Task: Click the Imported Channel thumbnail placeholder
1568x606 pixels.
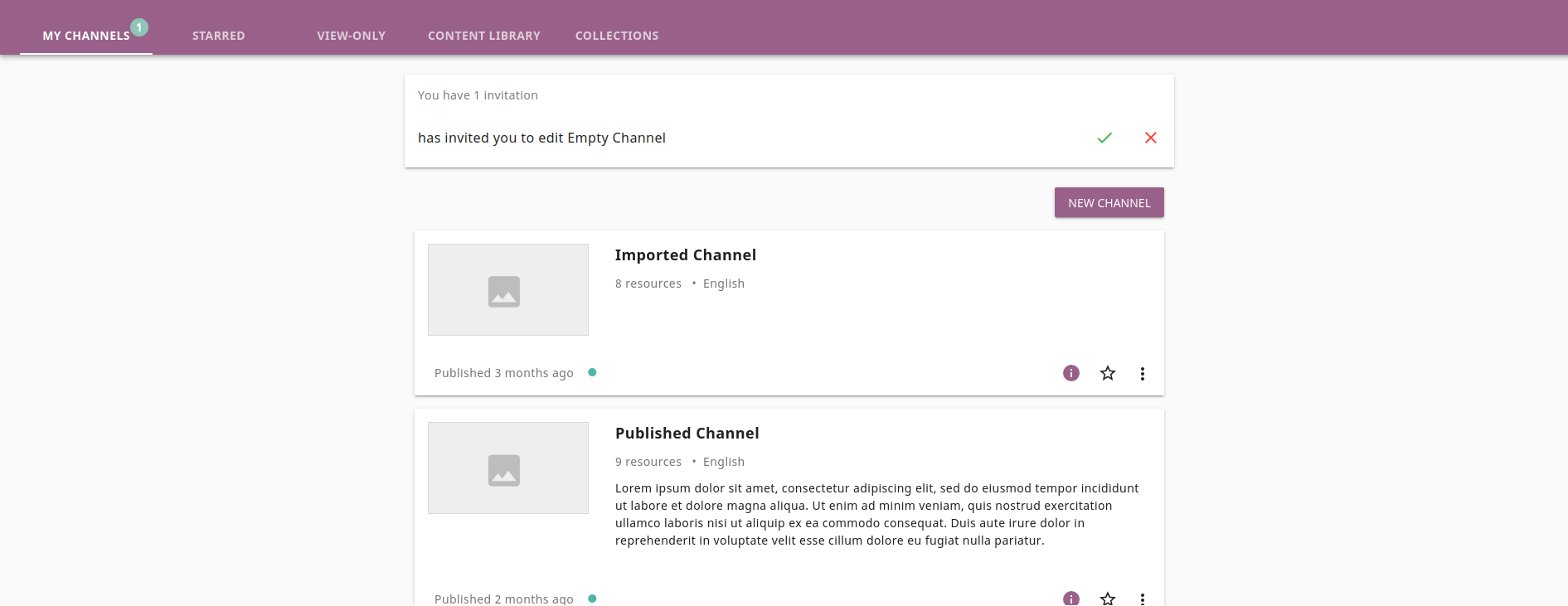Action: pos(508,289)
